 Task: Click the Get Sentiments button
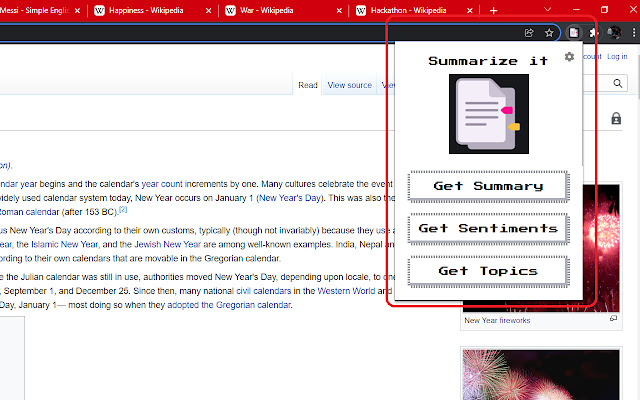pos(488,229)
